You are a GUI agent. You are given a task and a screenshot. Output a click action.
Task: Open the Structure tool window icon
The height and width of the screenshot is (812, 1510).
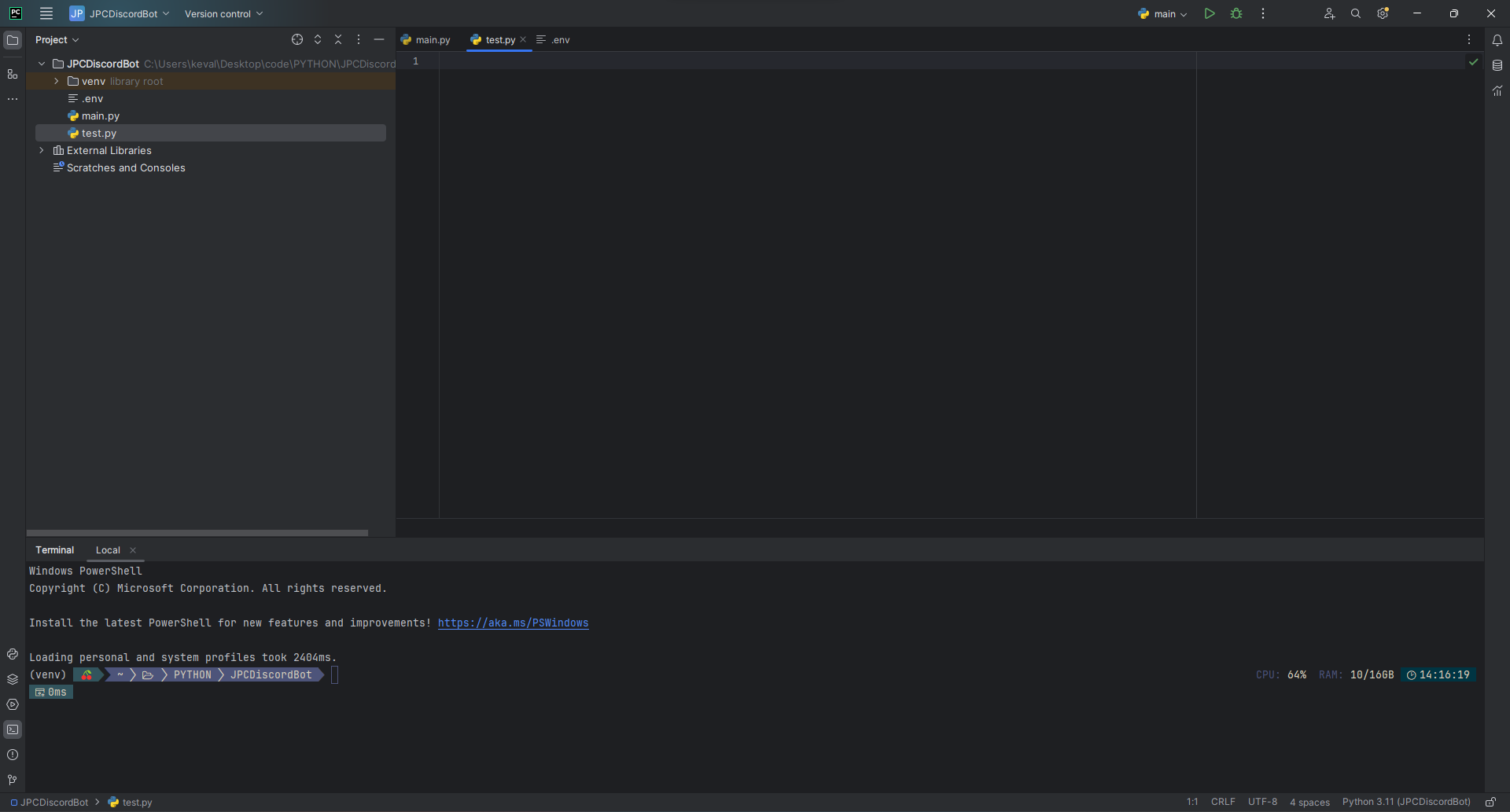13,74
